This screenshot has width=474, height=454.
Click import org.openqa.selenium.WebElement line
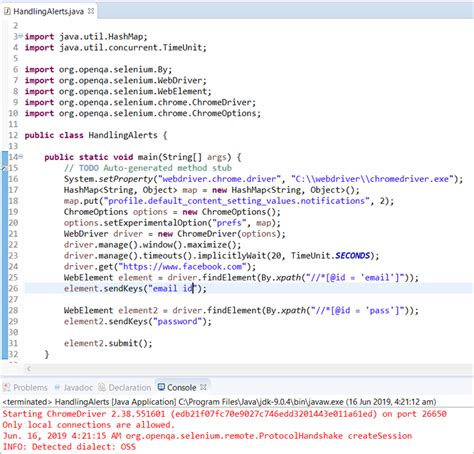118,91
